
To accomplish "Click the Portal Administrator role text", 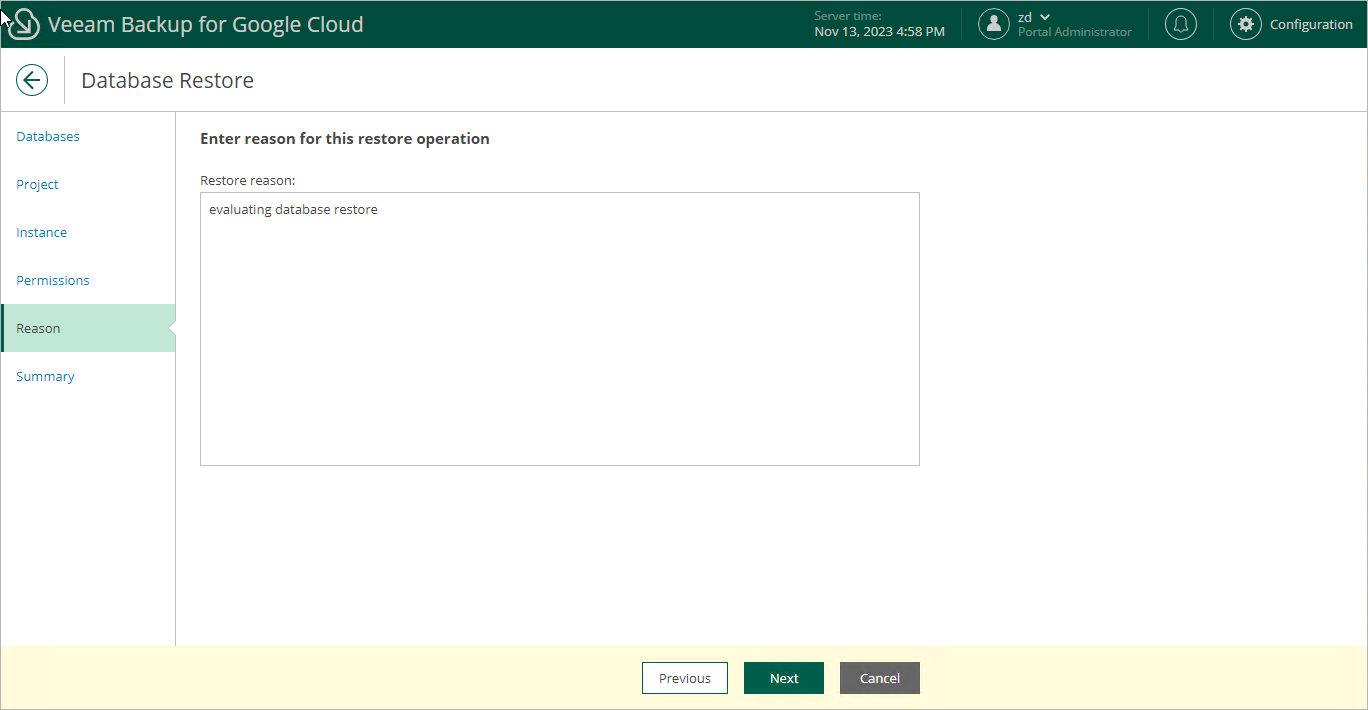I will click(x=1075, y=32).
